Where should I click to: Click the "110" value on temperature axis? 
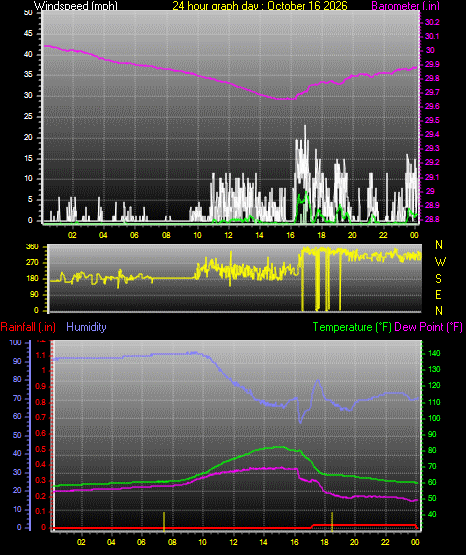(435, 402)
